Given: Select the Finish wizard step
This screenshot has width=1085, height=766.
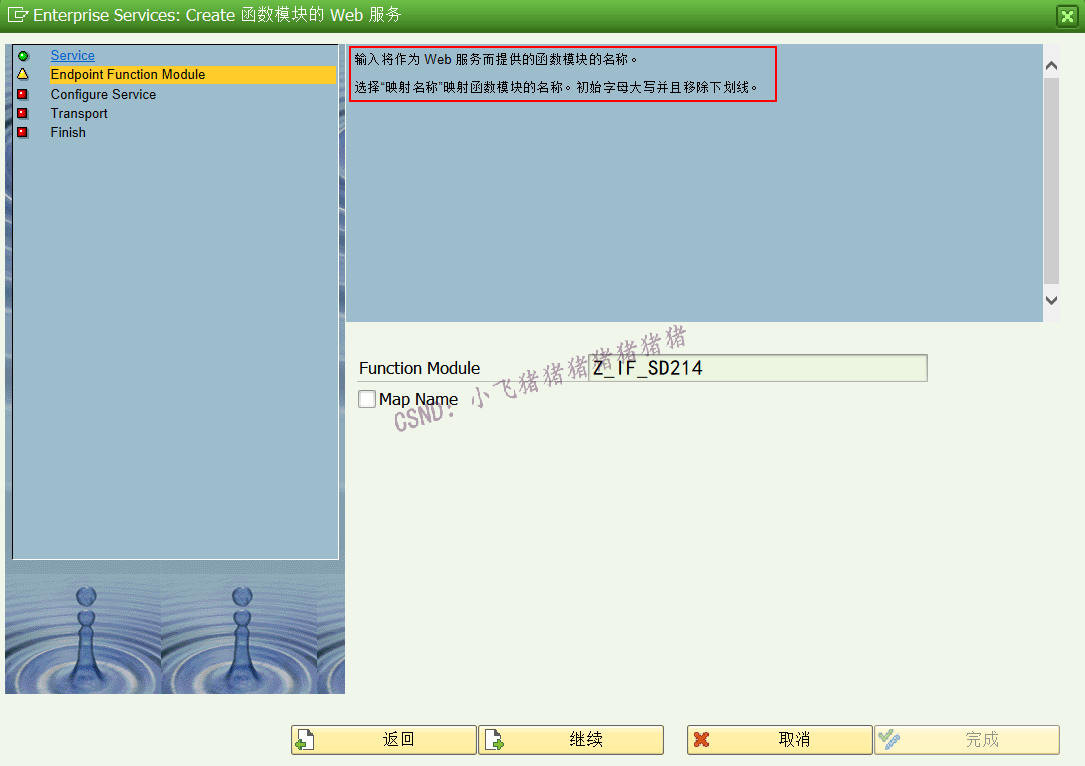Looking at the screenshot, I should (68, 132).
